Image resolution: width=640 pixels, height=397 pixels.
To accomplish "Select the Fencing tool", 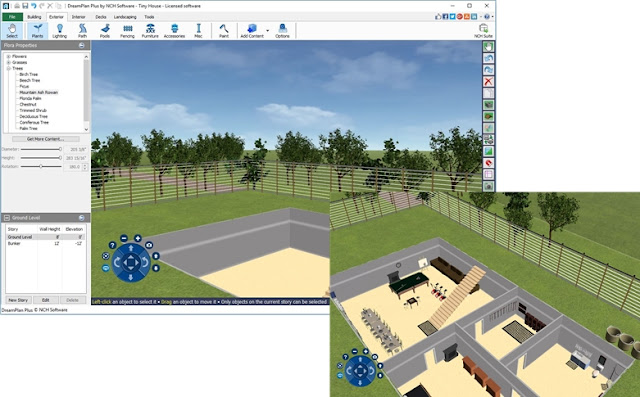I will [127, 31].
